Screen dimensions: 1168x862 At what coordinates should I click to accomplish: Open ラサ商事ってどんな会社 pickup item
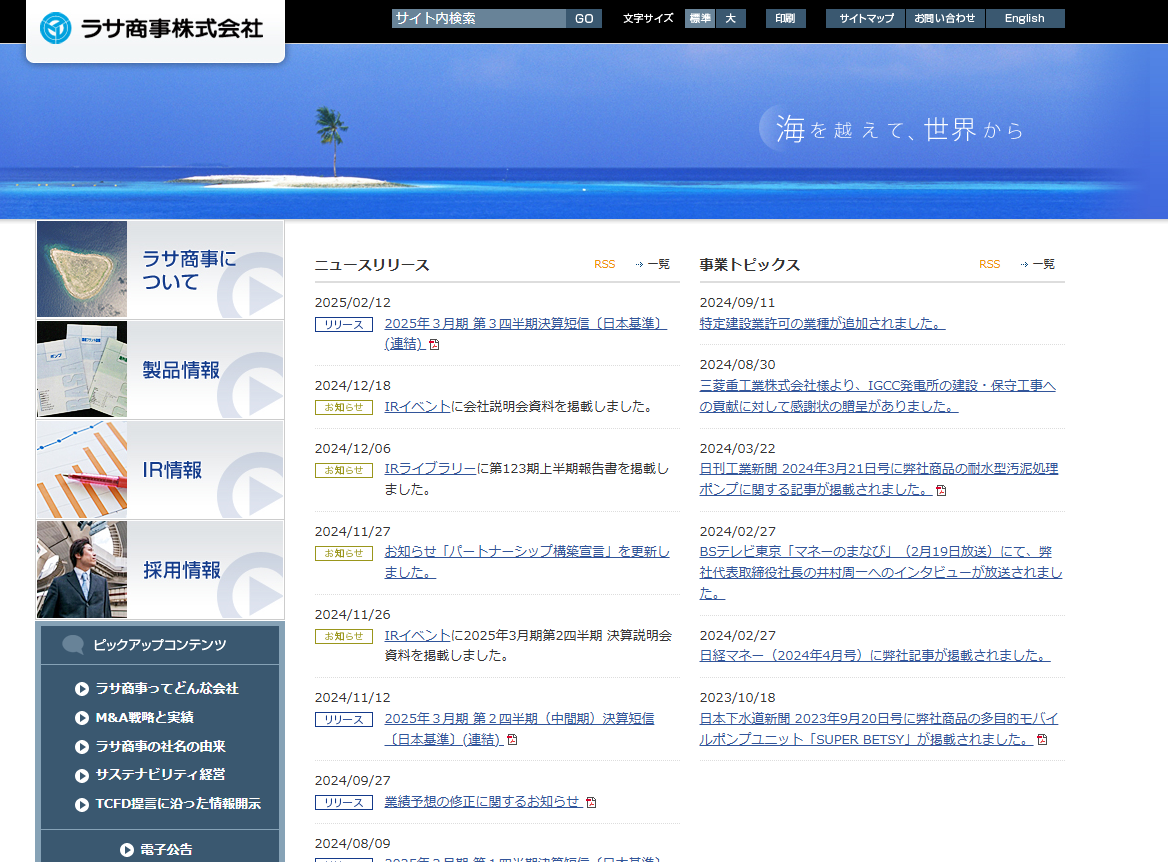coord(167,688)
